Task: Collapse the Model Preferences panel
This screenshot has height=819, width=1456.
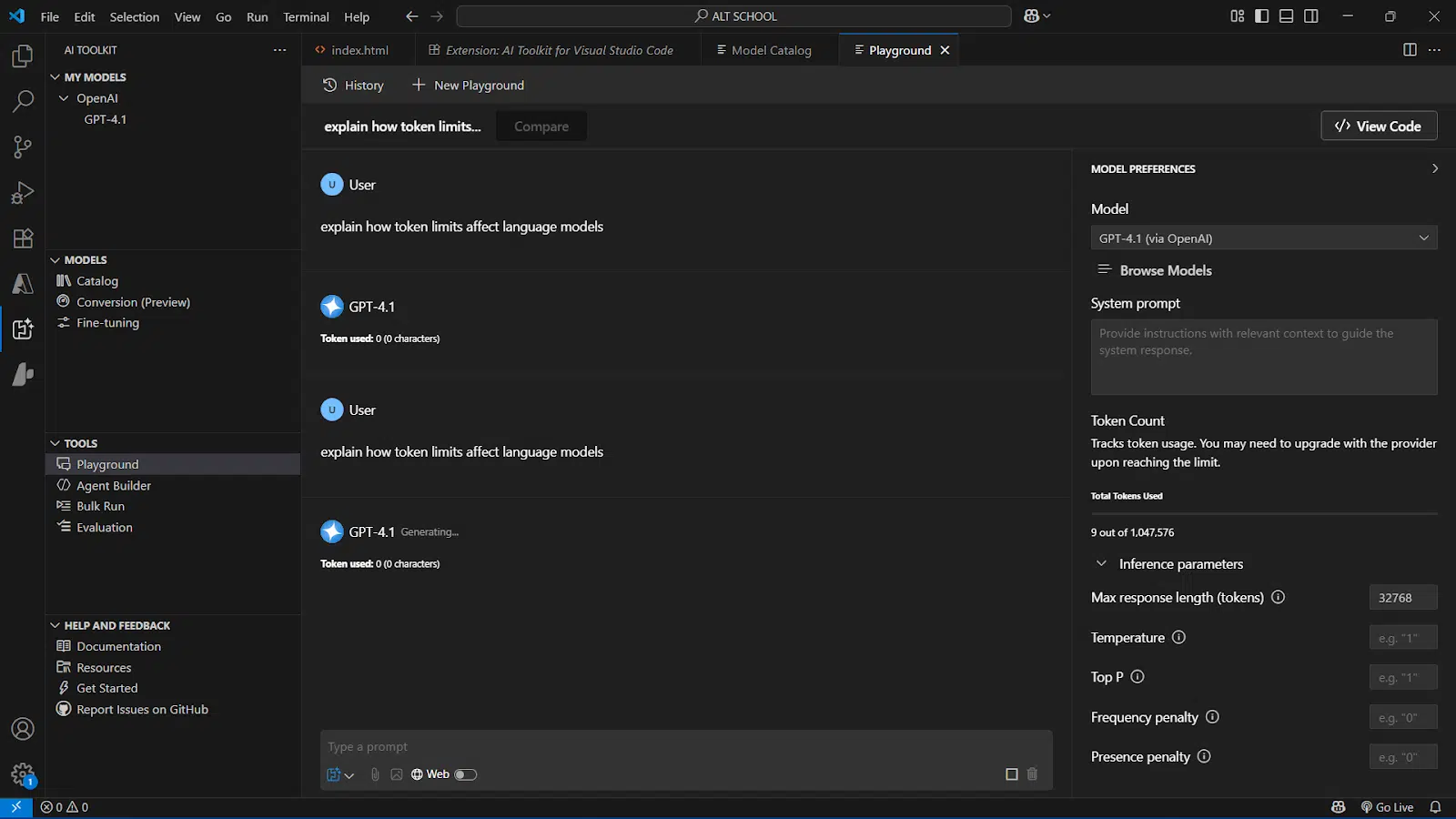Action: click(1435, 168)
